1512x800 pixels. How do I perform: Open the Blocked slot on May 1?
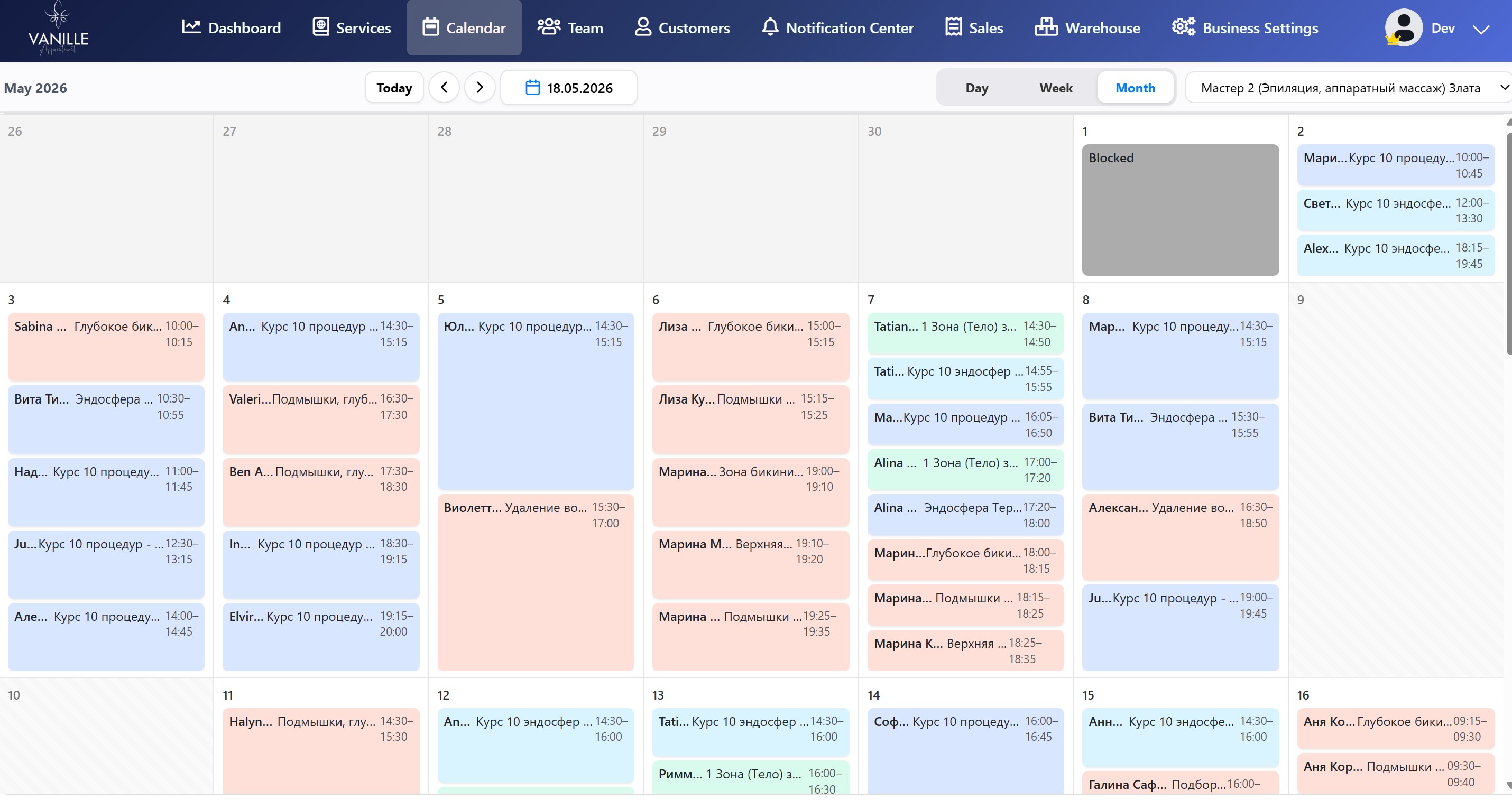tap(1181, 210)
